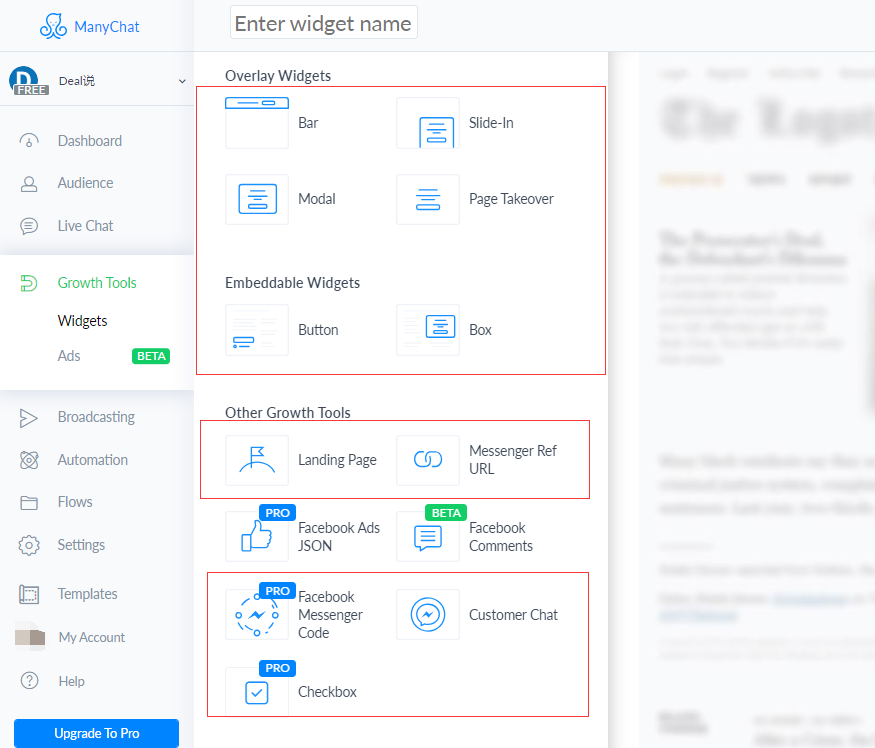Choose the Checkbox growth tool icon
This screenshot has height=748, width=875.
(257, 692)
